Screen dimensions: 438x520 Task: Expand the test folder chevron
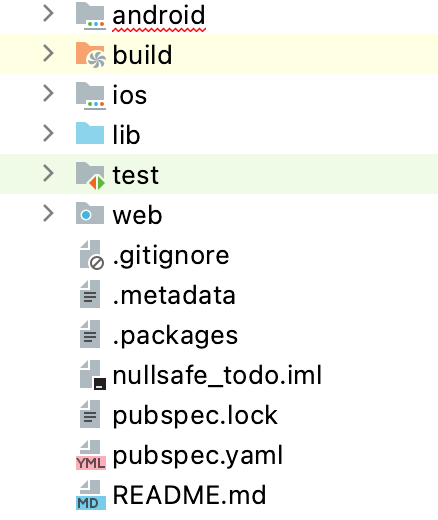(49, 174)
